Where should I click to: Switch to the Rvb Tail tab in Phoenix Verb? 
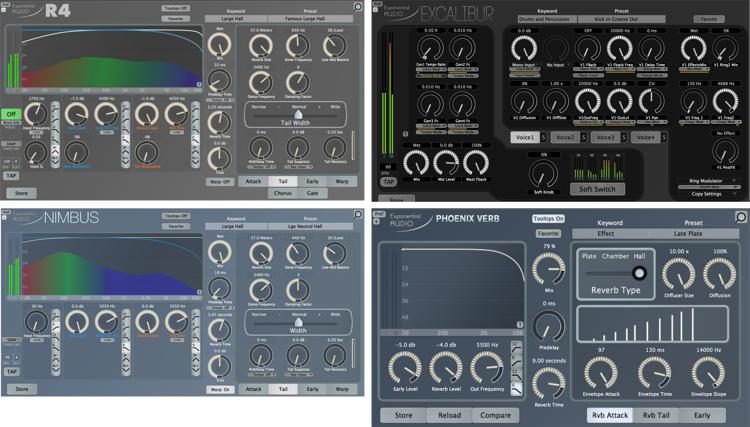(x=656, y=414)
